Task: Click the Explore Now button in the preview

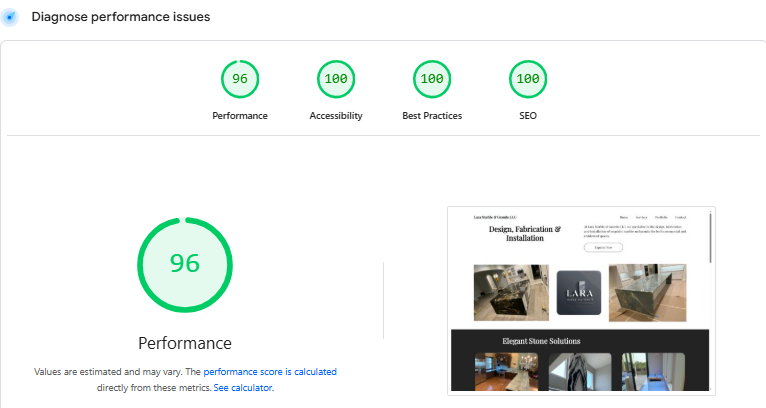Action: (602, 246)
